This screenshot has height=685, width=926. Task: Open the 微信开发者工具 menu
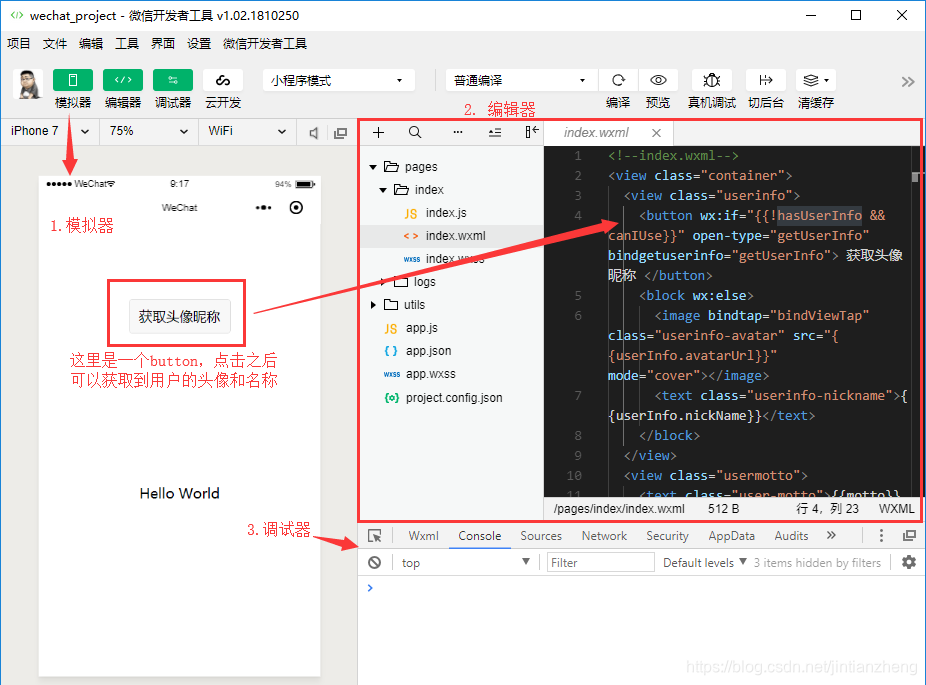[x=265, y=44]
